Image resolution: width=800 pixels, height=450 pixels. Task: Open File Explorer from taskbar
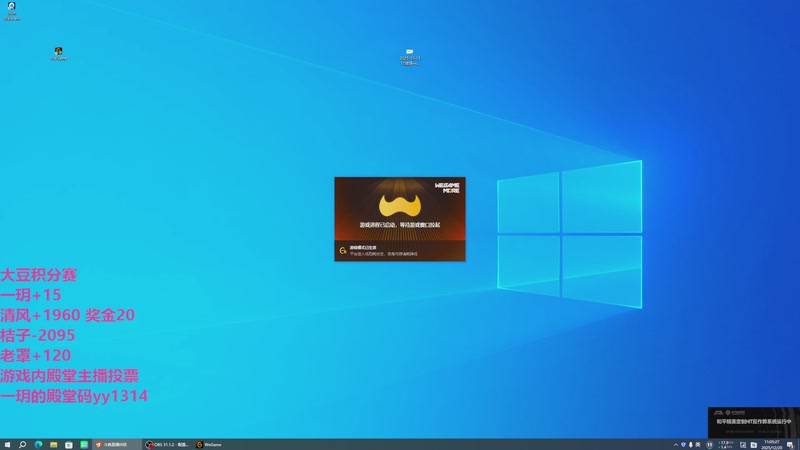tap(54, 444)
